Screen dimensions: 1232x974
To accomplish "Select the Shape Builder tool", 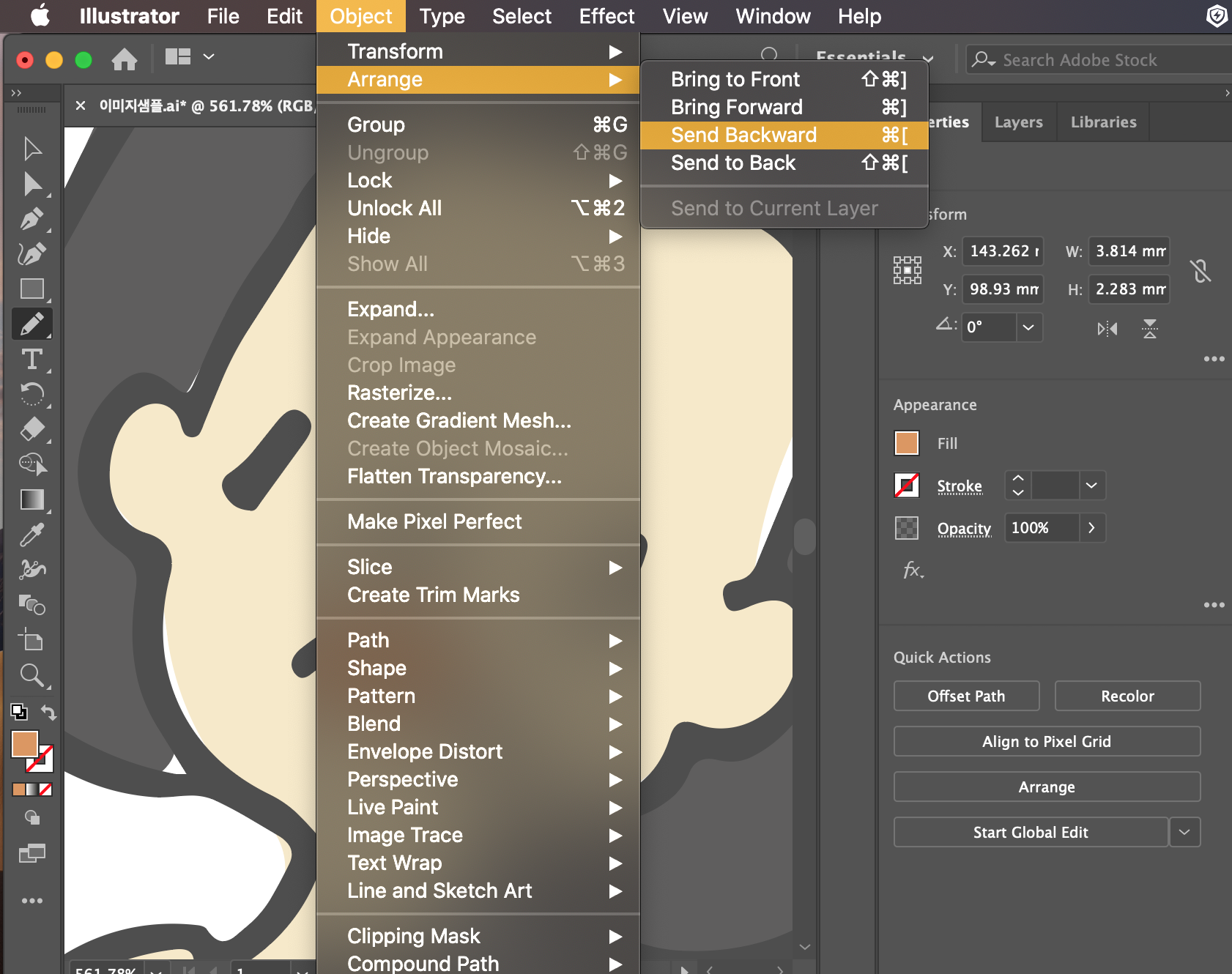I will tap(32, 605).
